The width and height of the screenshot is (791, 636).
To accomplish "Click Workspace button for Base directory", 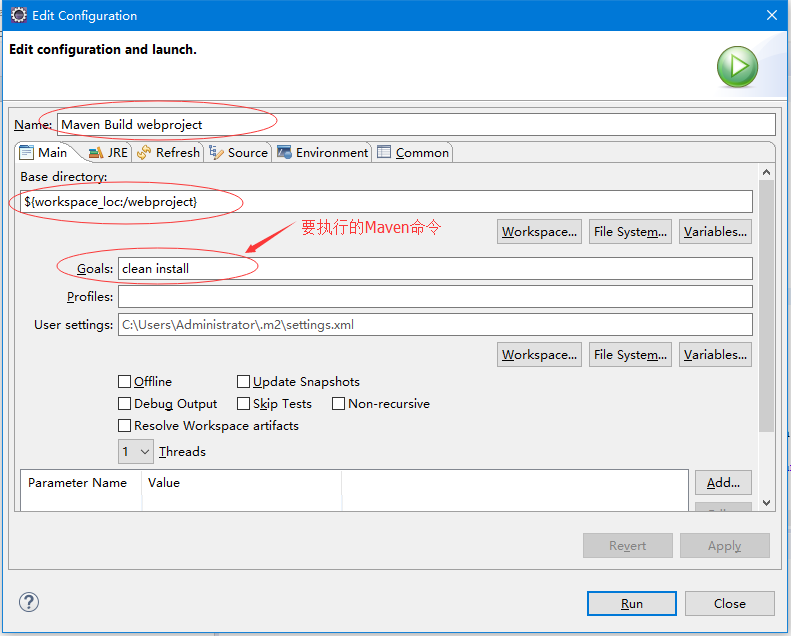I will 539,232.
